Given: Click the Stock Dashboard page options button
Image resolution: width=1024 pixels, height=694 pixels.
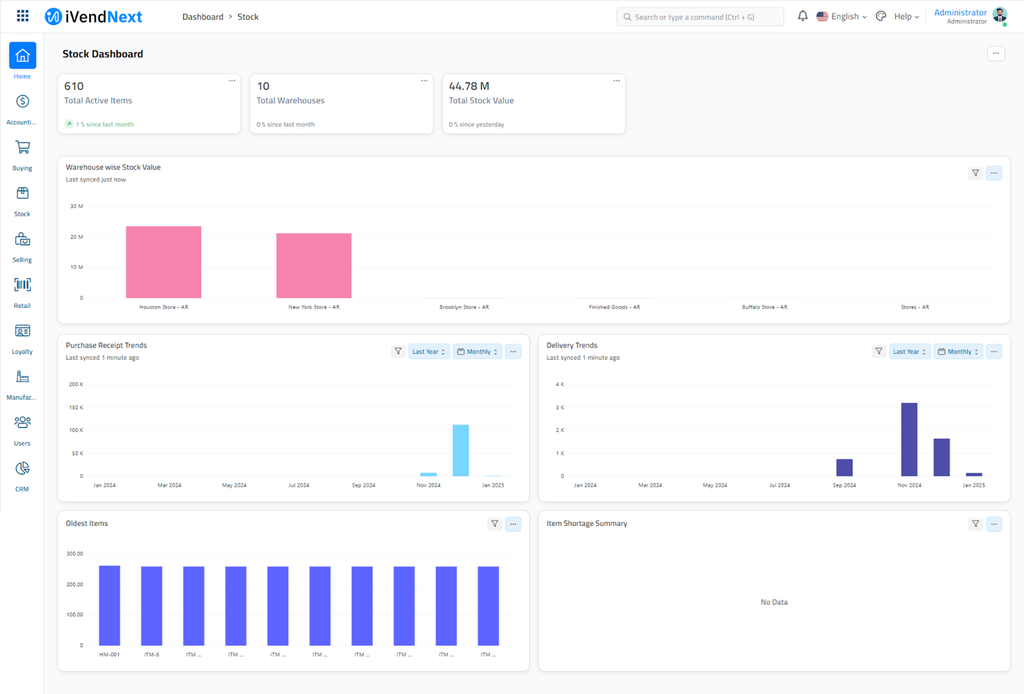Looking at the screenshot, I should click(995, 54).
